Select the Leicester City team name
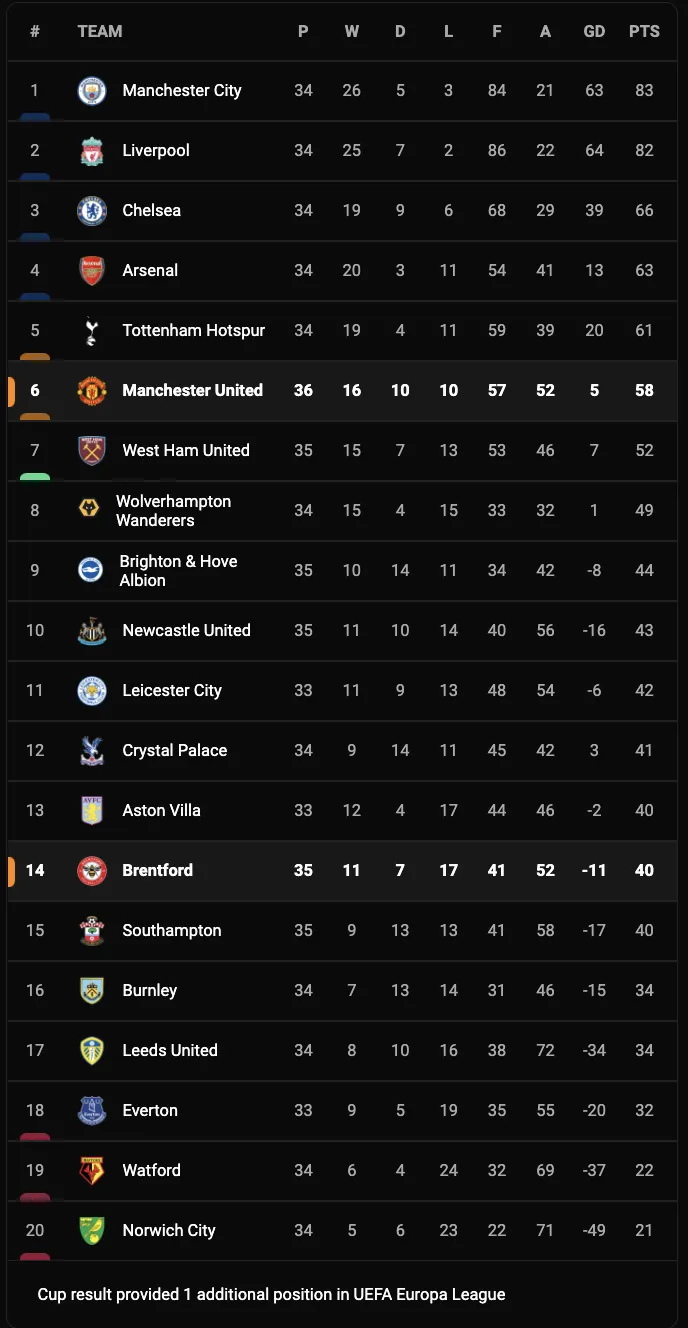 (172, 691)
